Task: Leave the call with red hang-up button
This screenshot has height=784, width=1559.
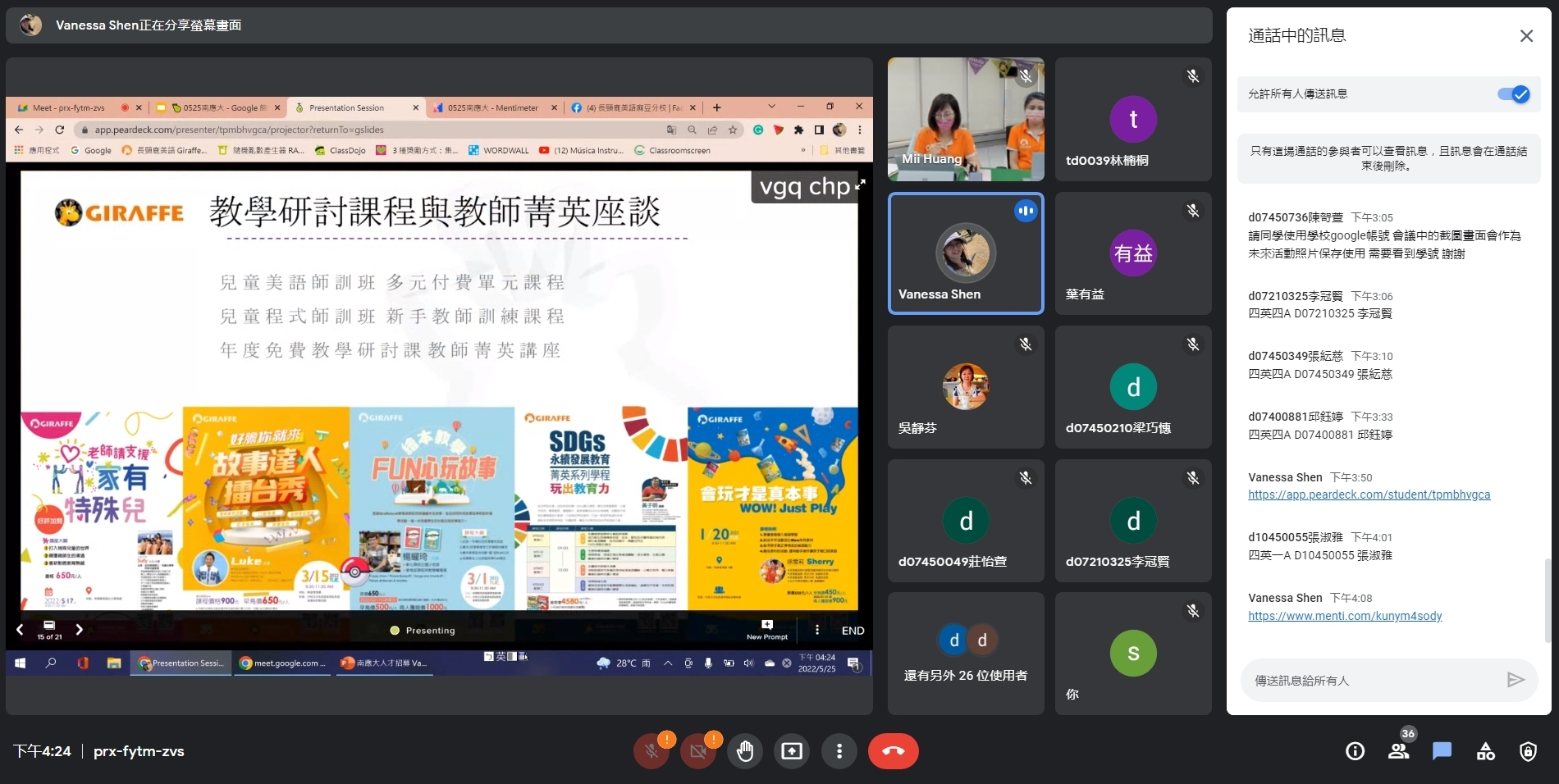Action: click(x=893, y=751)
